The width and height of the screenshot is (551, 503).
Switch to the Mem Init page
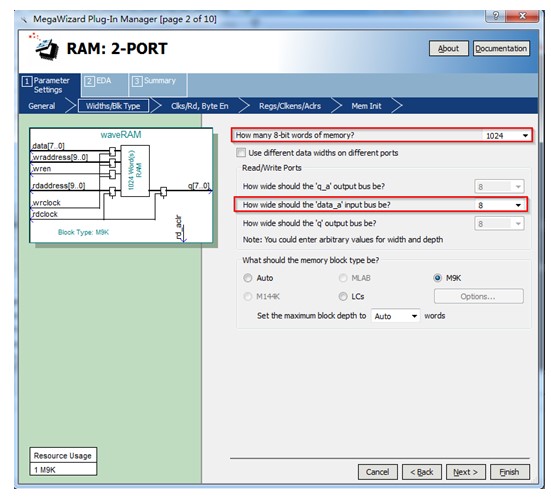click(366, 106)
